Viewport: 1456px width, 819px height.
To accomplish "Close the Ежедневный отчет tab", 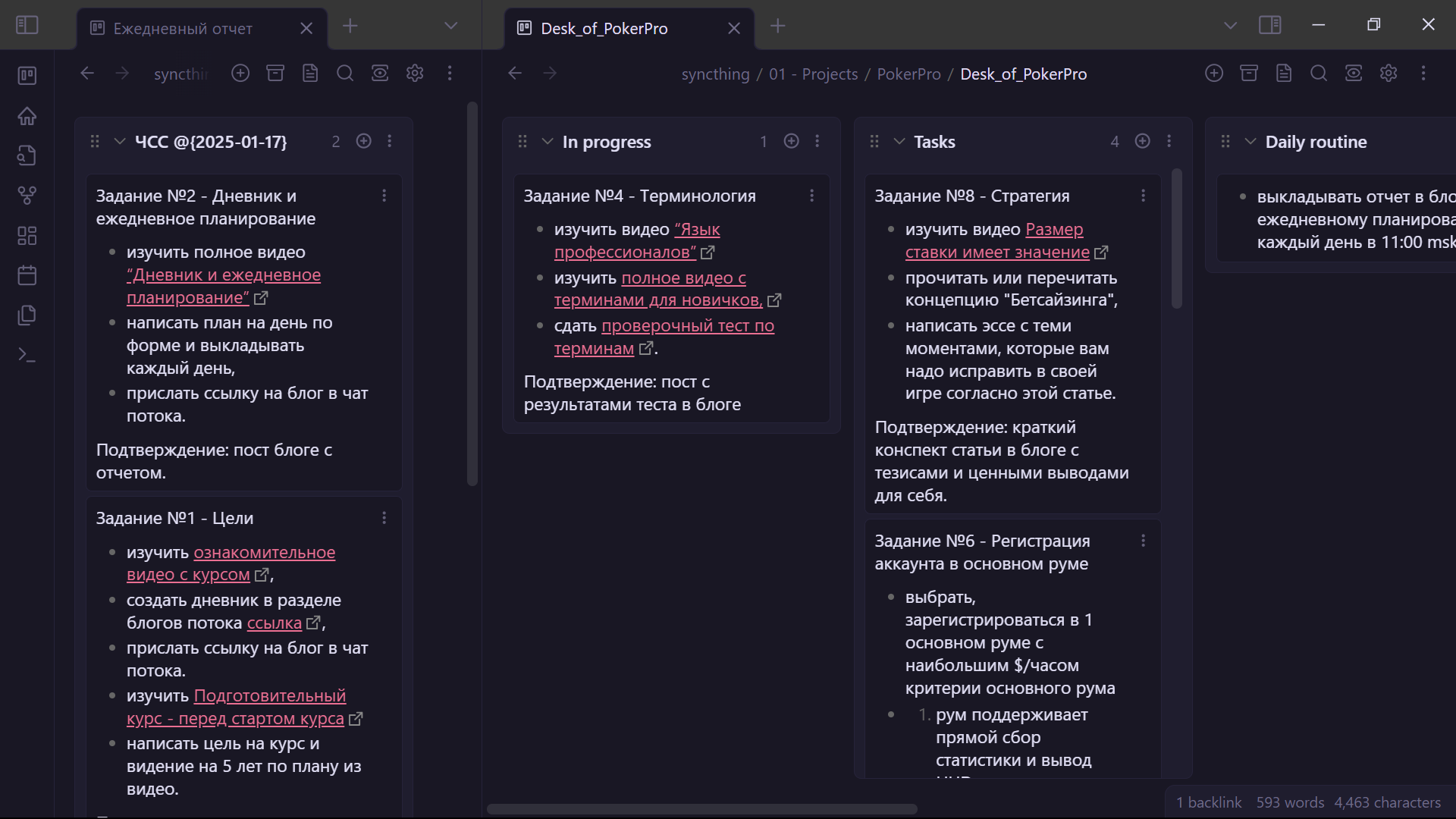I will pyautogui.click(x=306, y=28).
